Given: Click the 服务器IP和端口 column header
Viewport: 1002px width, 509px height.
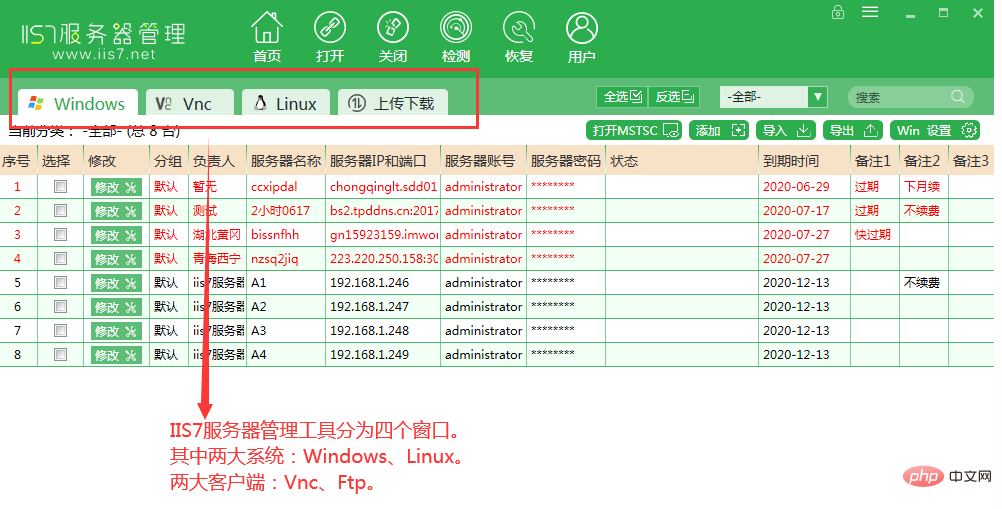Looking at the screenshot, I should 383,161.
